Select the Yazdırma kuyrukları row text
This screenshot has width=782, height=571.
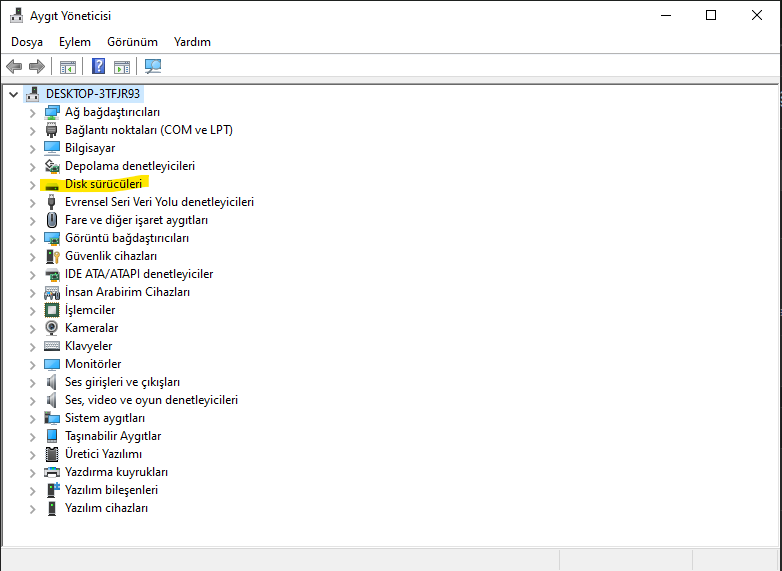click(x=116, y=472)
